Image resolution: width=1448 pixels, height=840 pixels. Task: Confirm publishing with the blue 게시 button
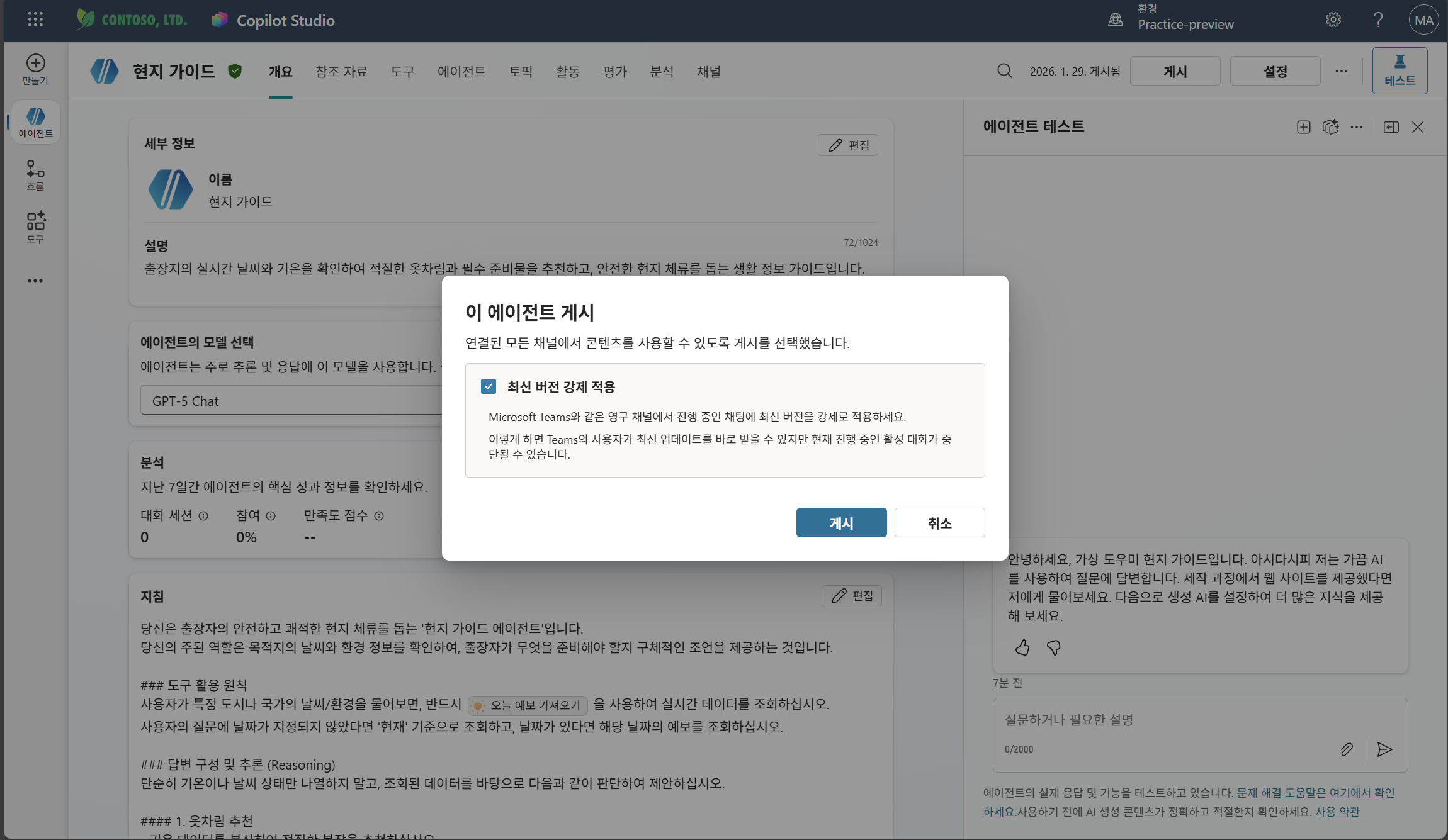841,523
